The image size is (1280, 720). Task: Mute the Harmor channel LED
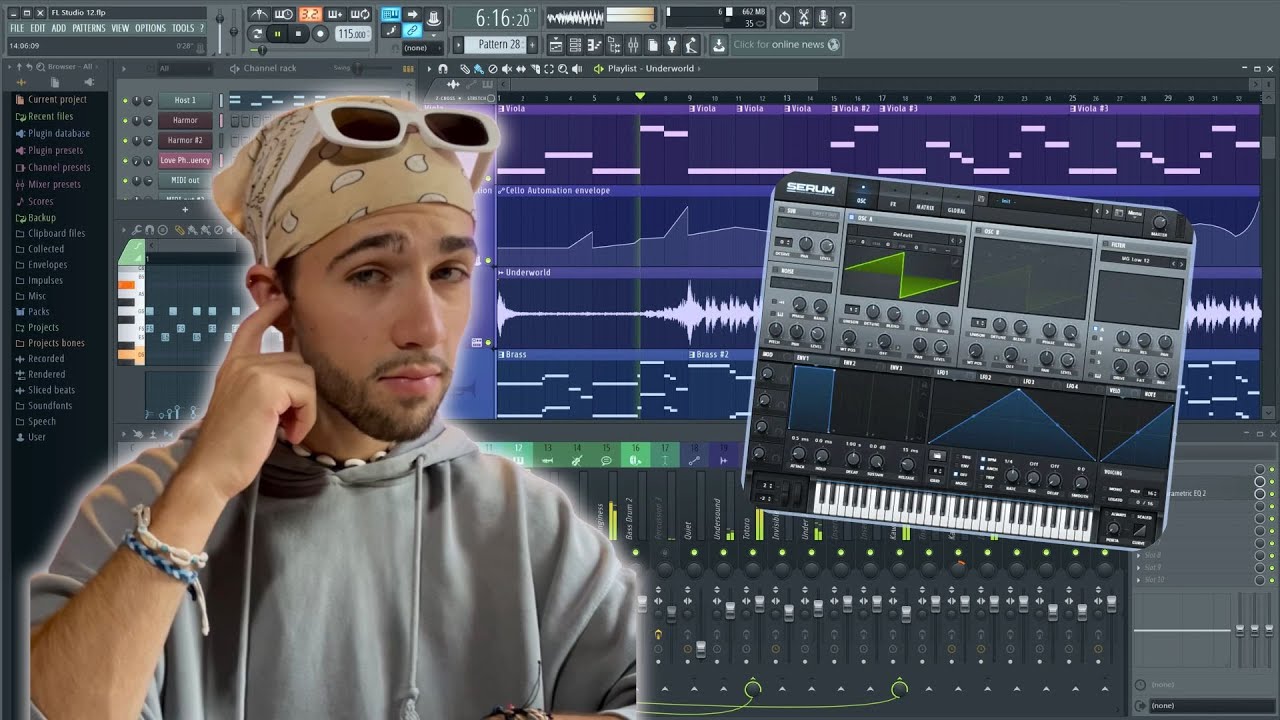tap(125, 120)
